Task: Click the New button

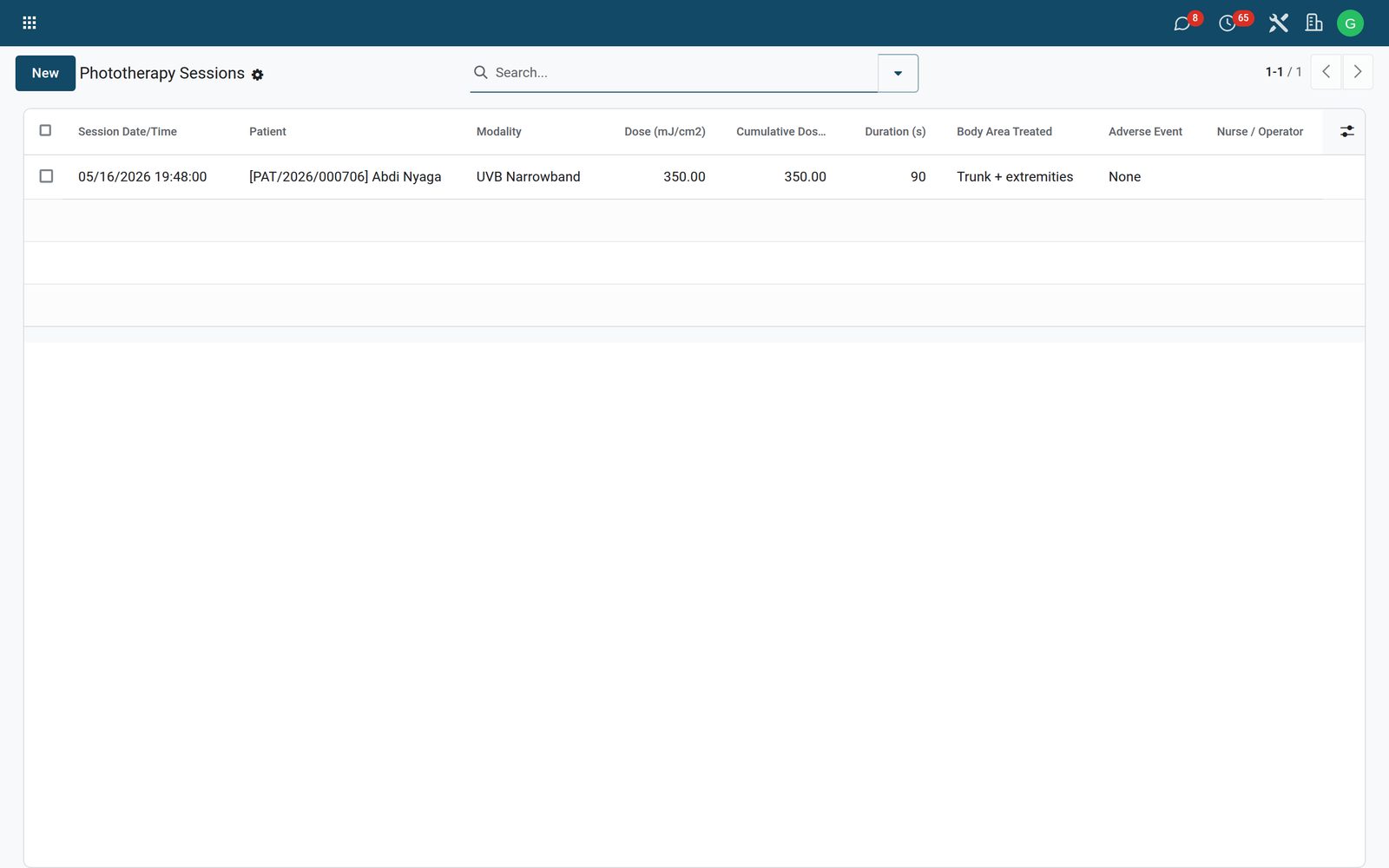Action: [45, 73]
